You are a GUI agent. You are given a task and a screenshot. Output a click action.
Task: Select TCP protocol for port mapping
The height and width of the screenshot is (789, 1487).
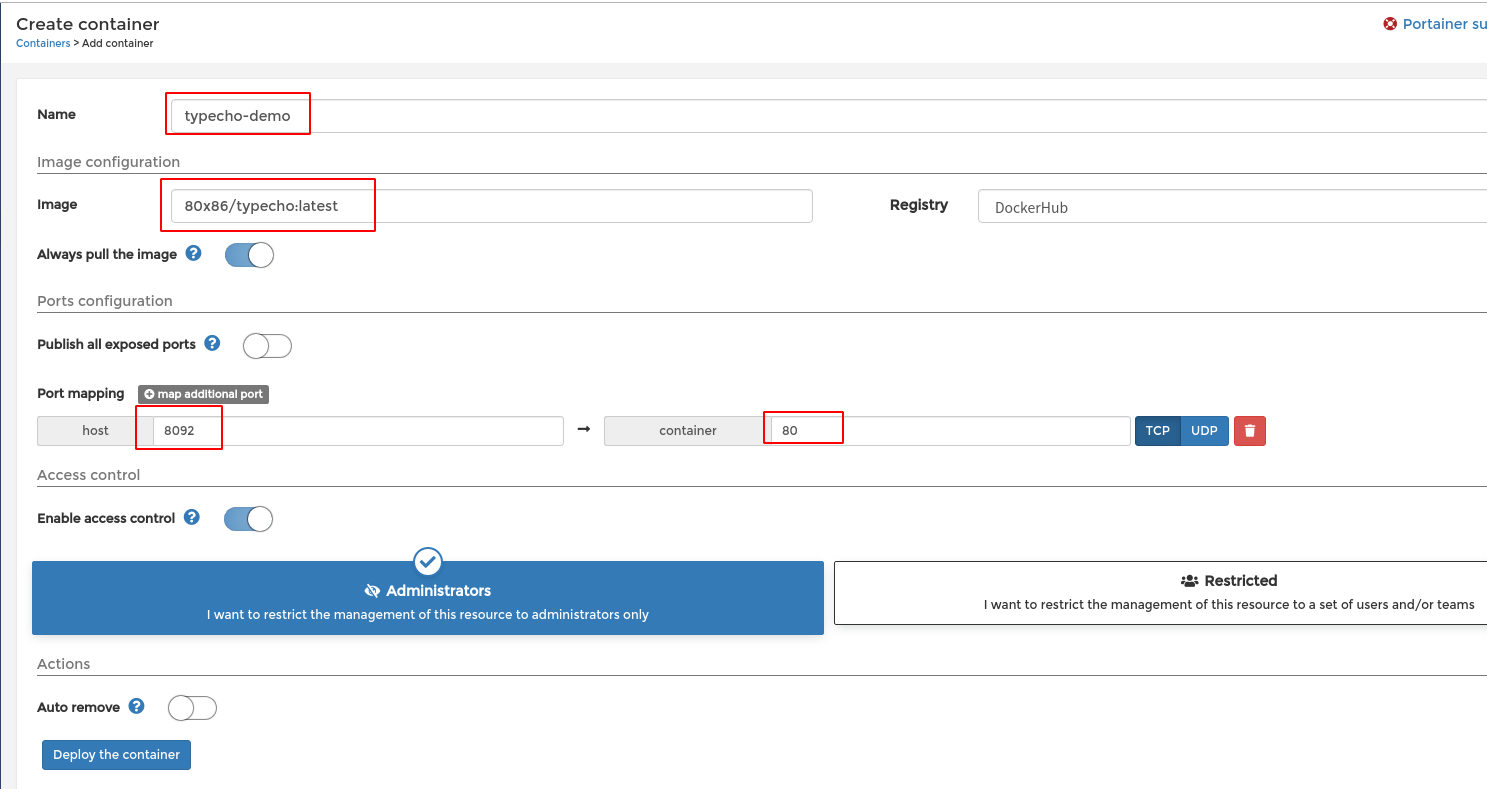click(1157, 431)
